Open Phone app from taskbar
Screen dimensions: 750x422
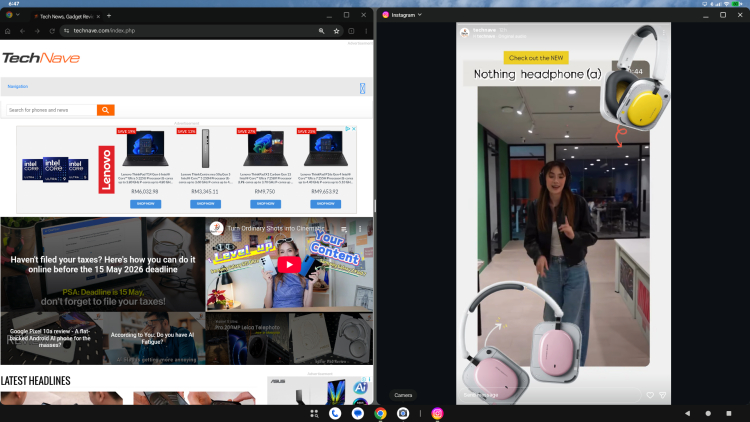coord(335,414)
